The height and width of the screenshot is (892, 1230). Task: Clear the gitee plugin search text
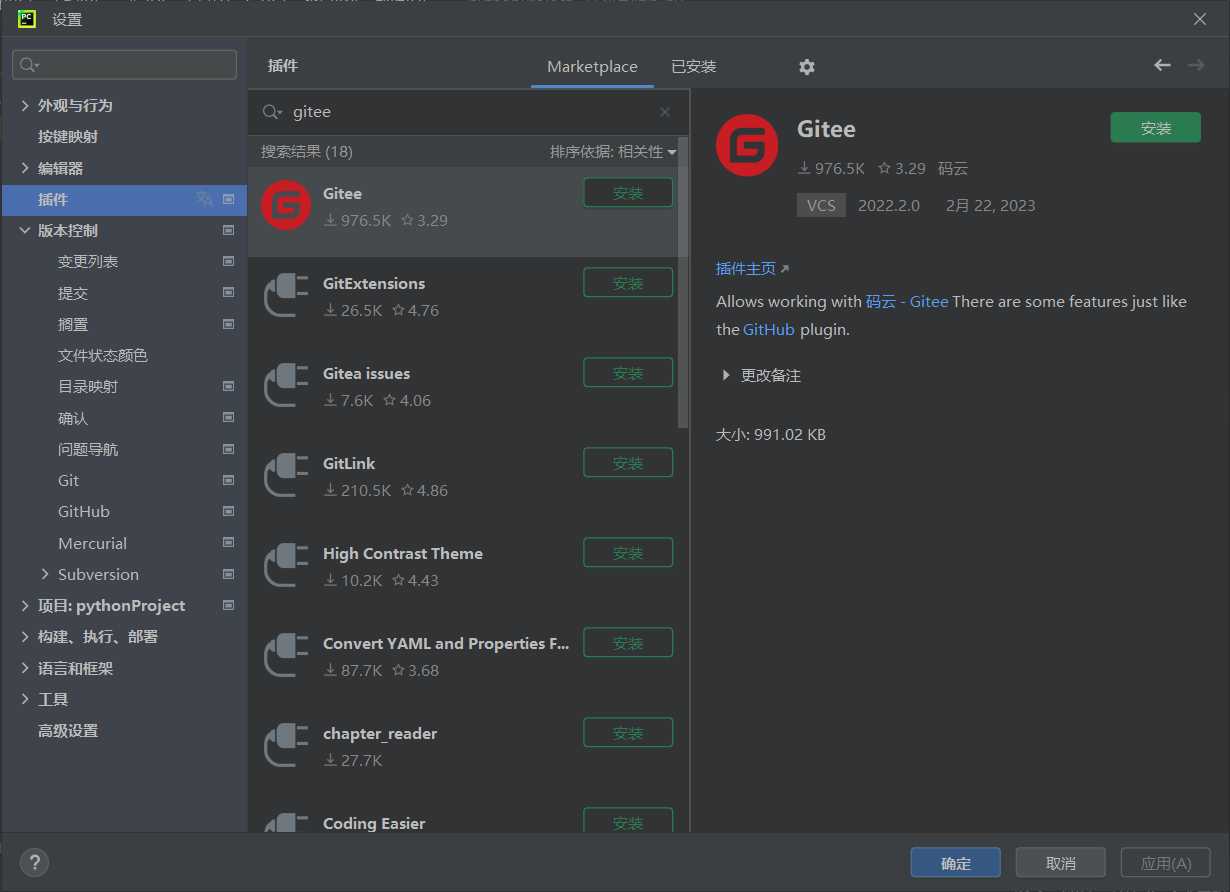pyautogui.click(x=665, y=112)
